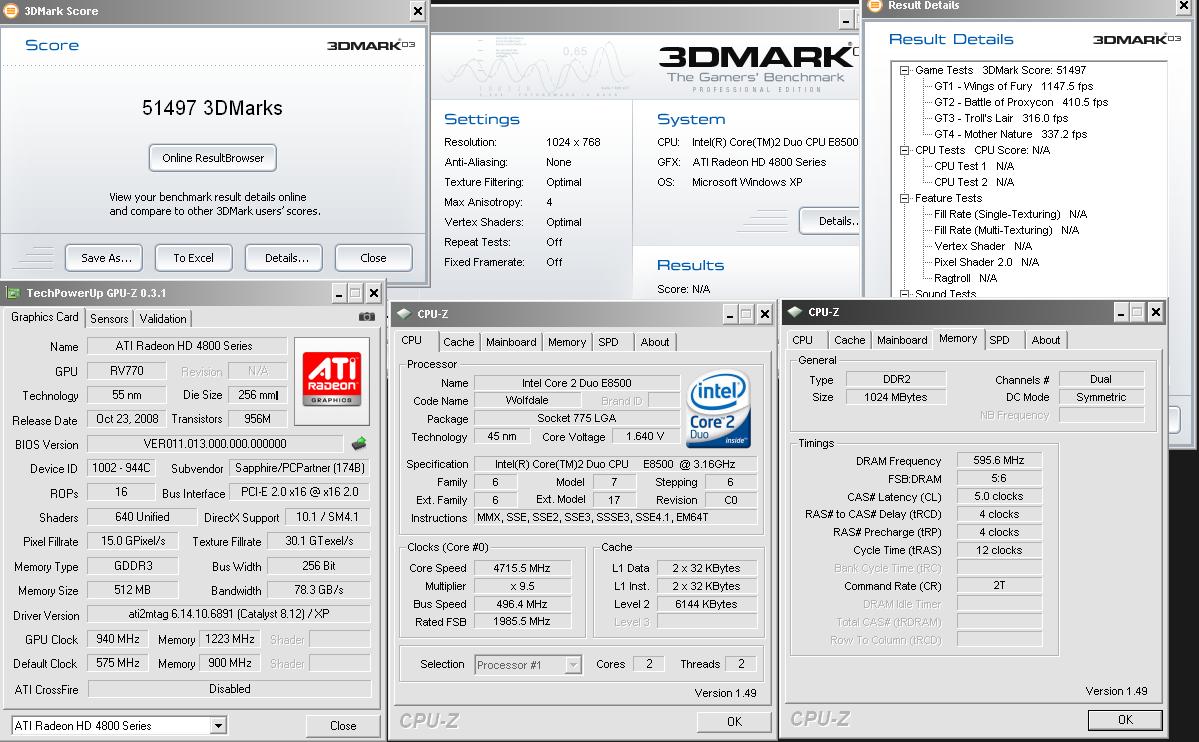Click the Command Rate 2T field
Viewport: 1199px width, 742px height.
coord(999,585)
